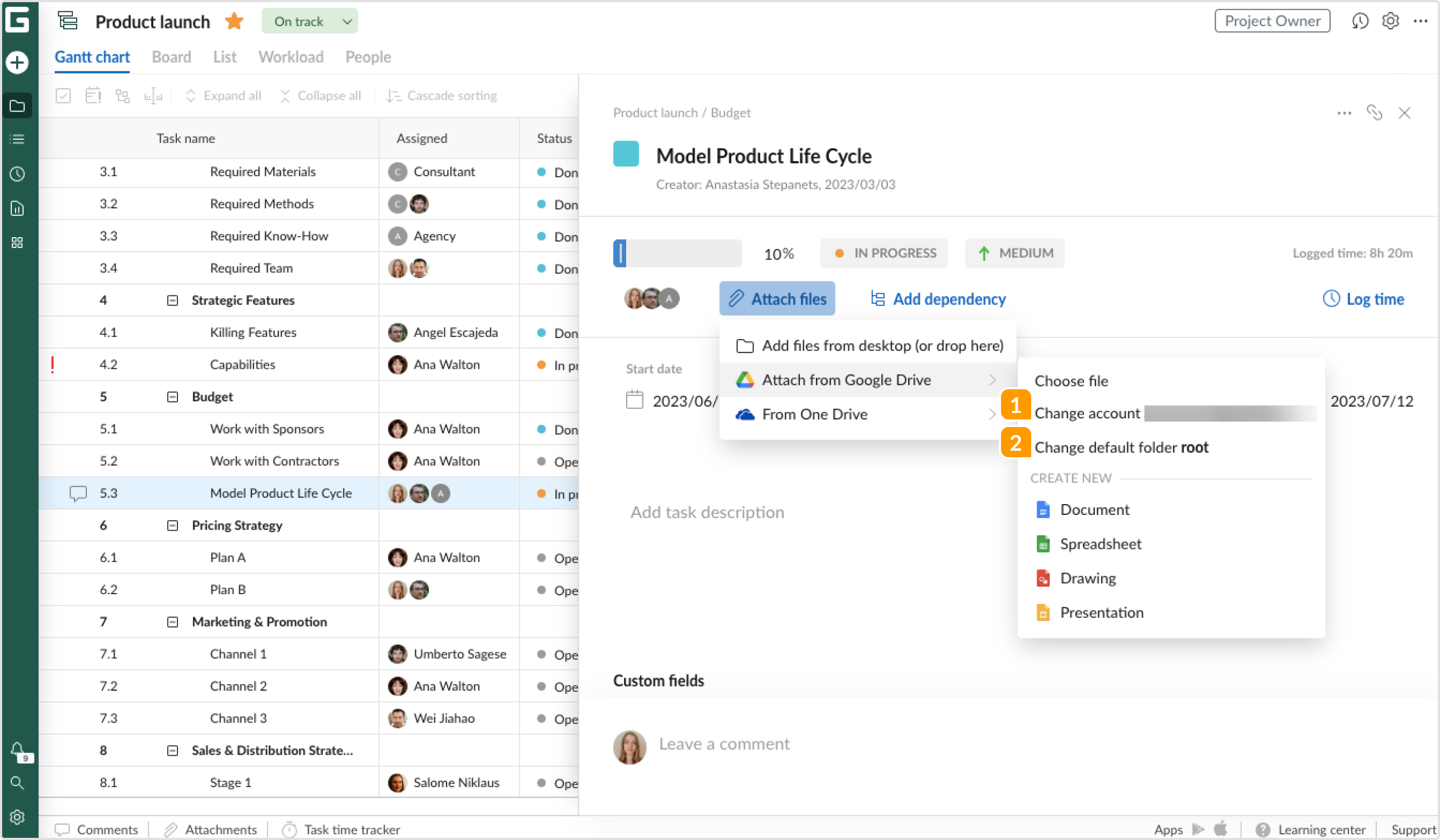1440x840 pixels.
Task: Open the IN PROGRESS status dropdown
Action: pos(883,253)
